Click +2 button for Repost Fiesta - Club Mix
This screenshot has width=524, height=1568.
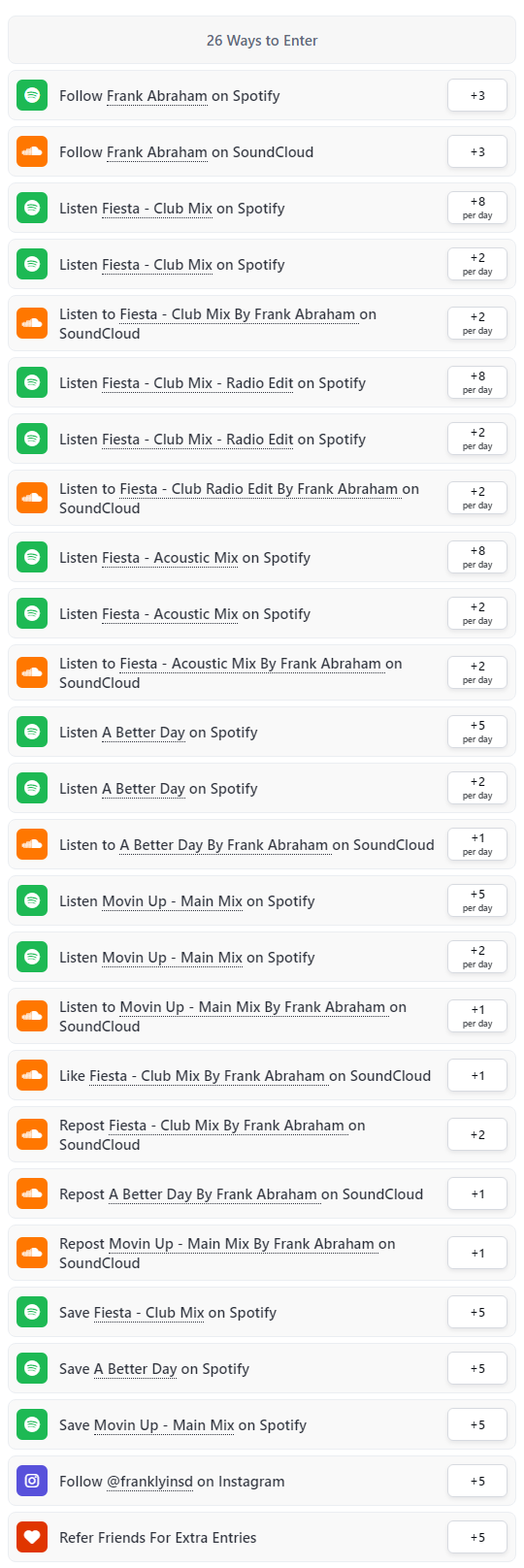click(x=477, y=1134)
